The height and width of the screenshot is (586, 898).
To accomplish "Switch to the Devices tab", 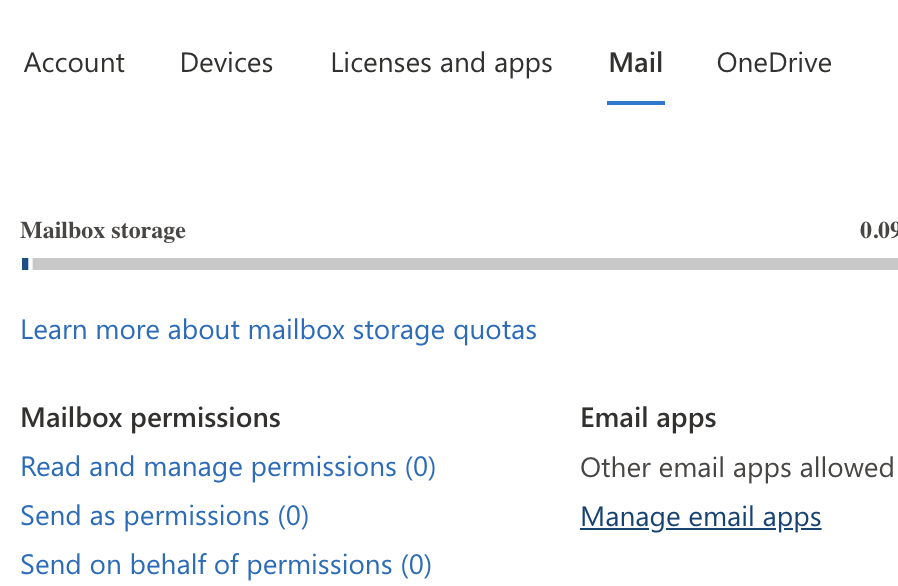I will (226, 62).
